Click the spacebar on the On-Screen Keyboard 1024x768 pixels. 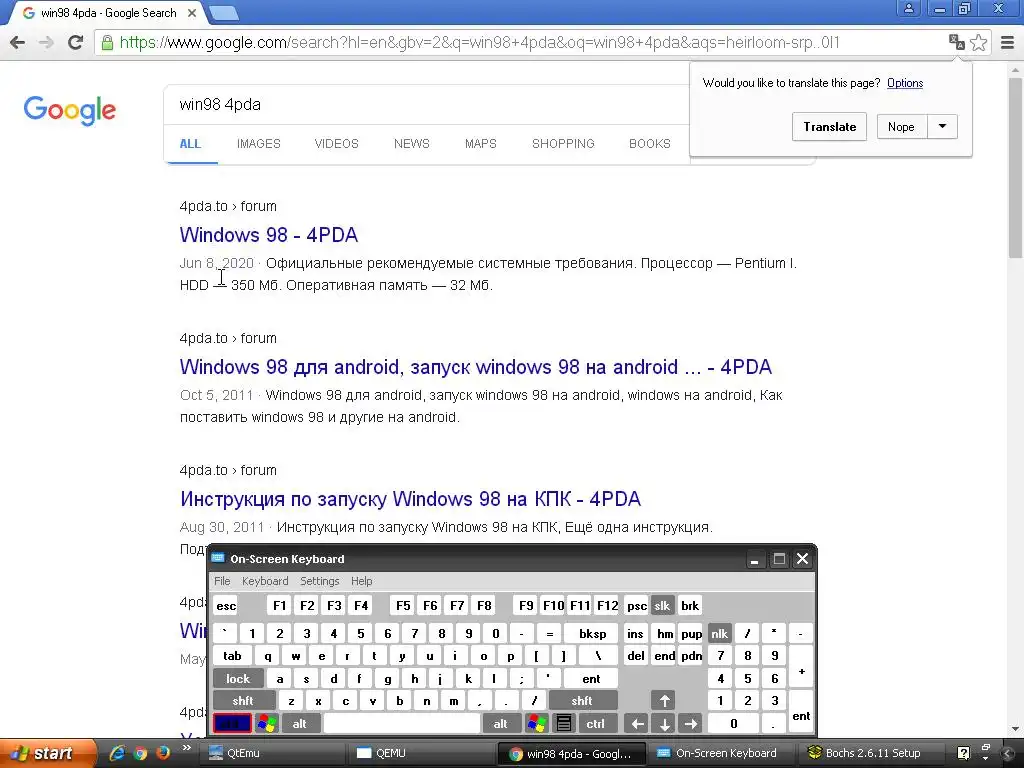(402, 724)
